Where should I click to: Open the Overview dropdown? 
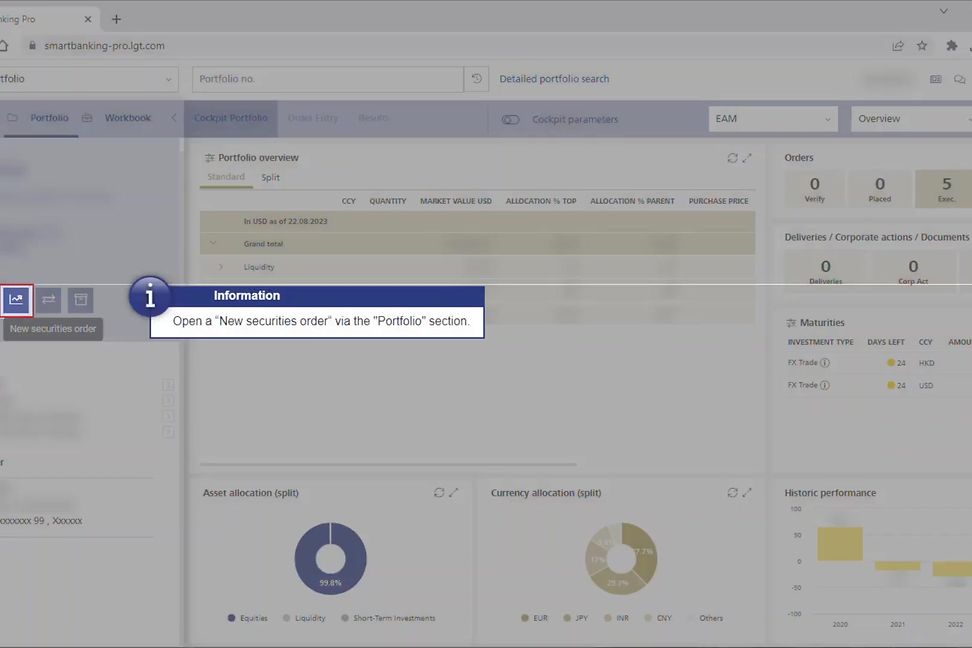click(x=910, y=119)
